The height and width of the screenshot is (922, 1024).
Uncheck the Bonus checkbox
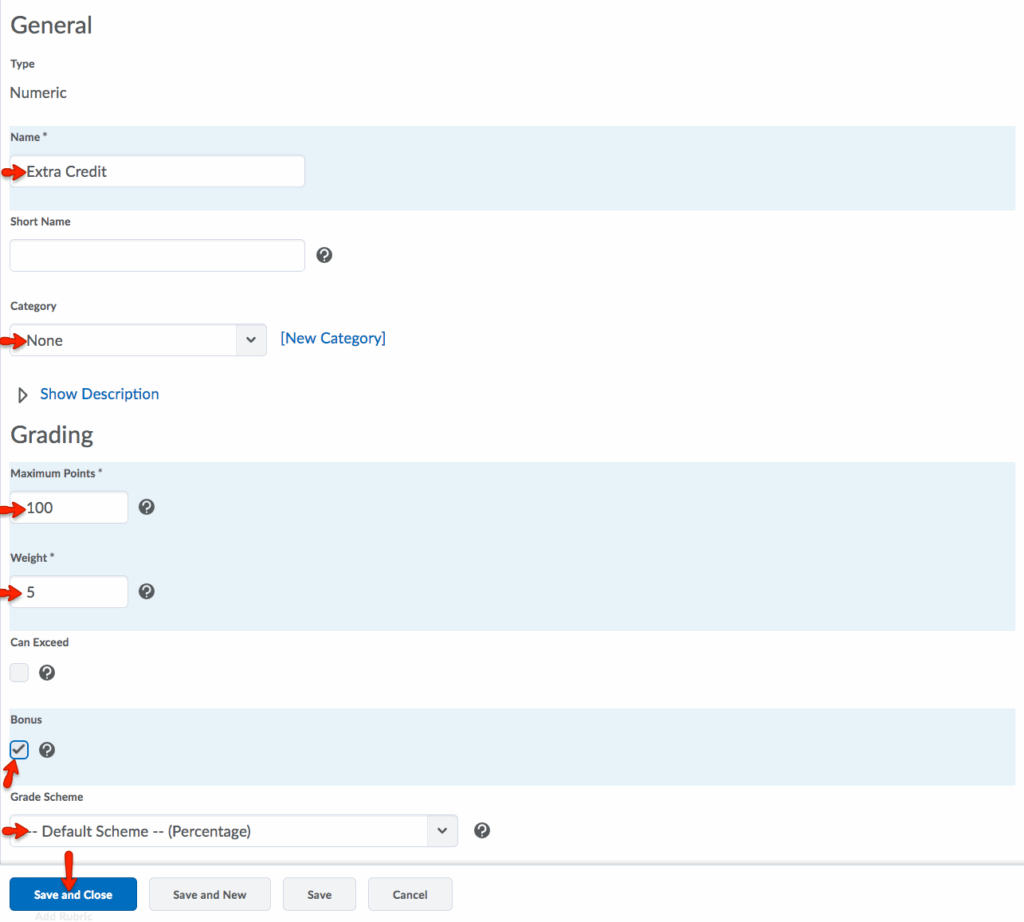click(x=19, y=750)
